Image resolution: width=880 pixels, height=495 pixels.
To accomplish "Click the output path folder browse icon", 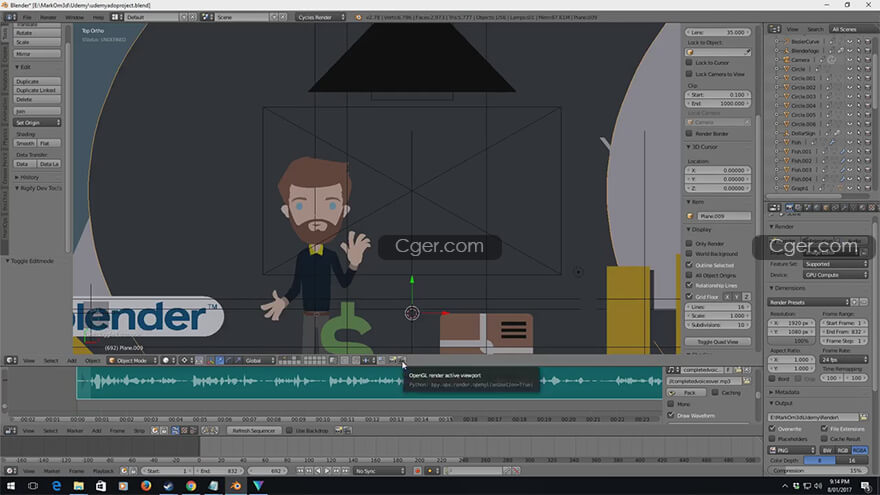I will 863,418.
